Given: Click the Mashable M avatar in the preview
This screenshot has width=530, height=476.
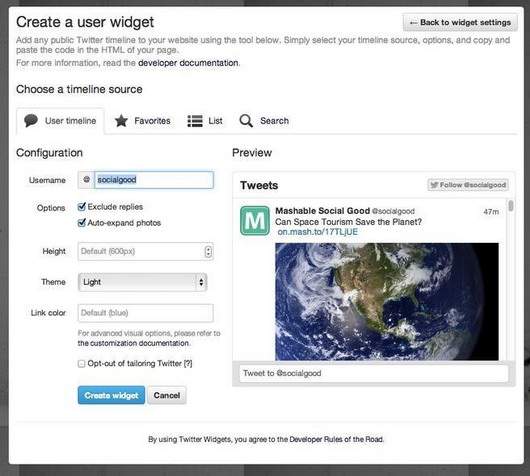Looking at the screenshot, I should click(255, 220).
